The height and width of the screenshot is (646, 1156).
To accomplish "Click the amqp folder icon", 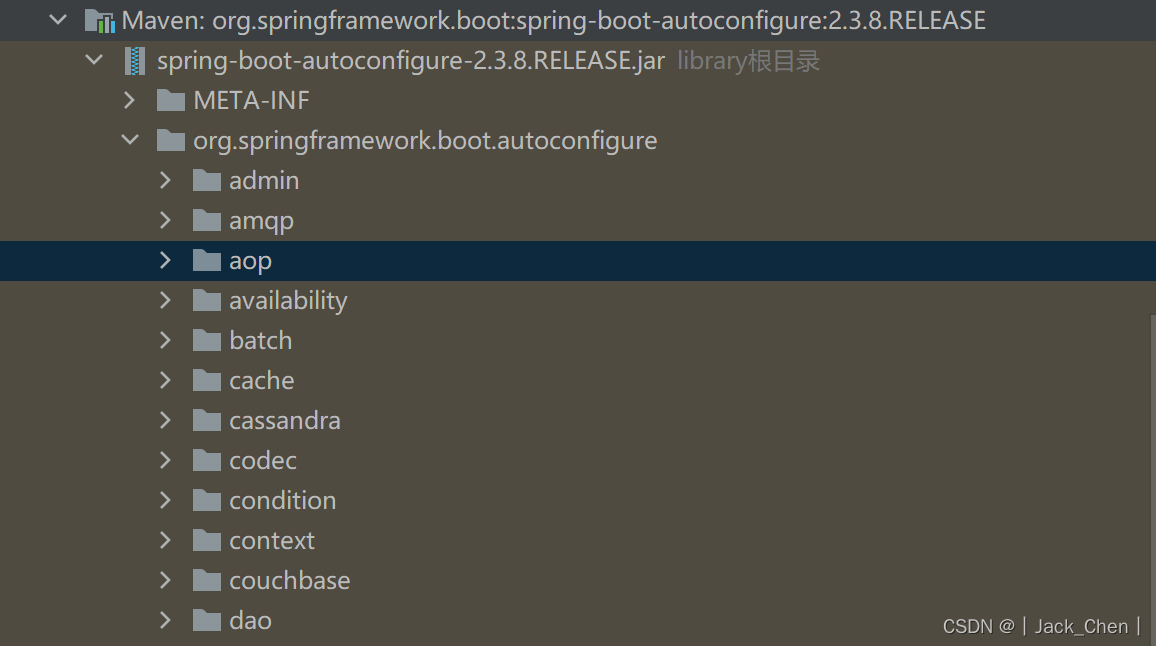I will (206, 220).
